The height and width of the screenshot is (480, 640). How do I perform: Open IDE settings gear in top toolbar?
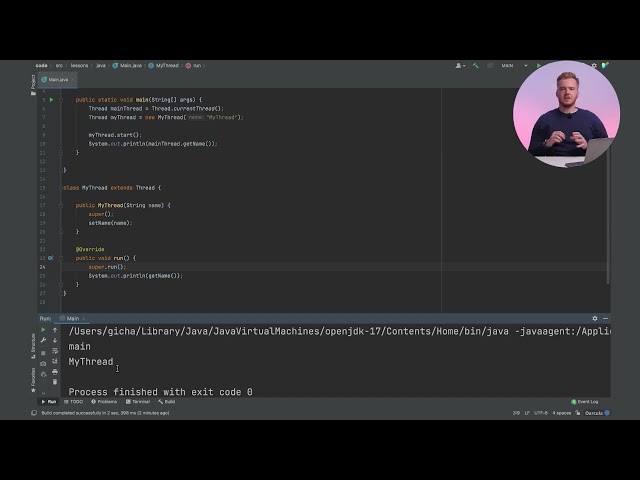(x=594, y=65)
